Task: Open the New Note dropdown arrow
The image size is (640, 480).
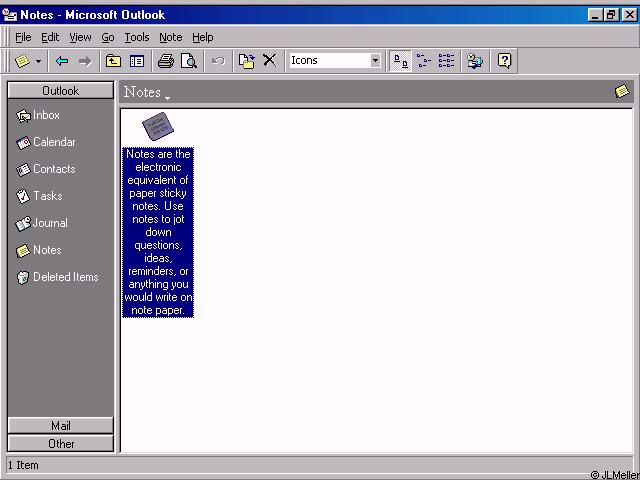Action: [39, 61]
